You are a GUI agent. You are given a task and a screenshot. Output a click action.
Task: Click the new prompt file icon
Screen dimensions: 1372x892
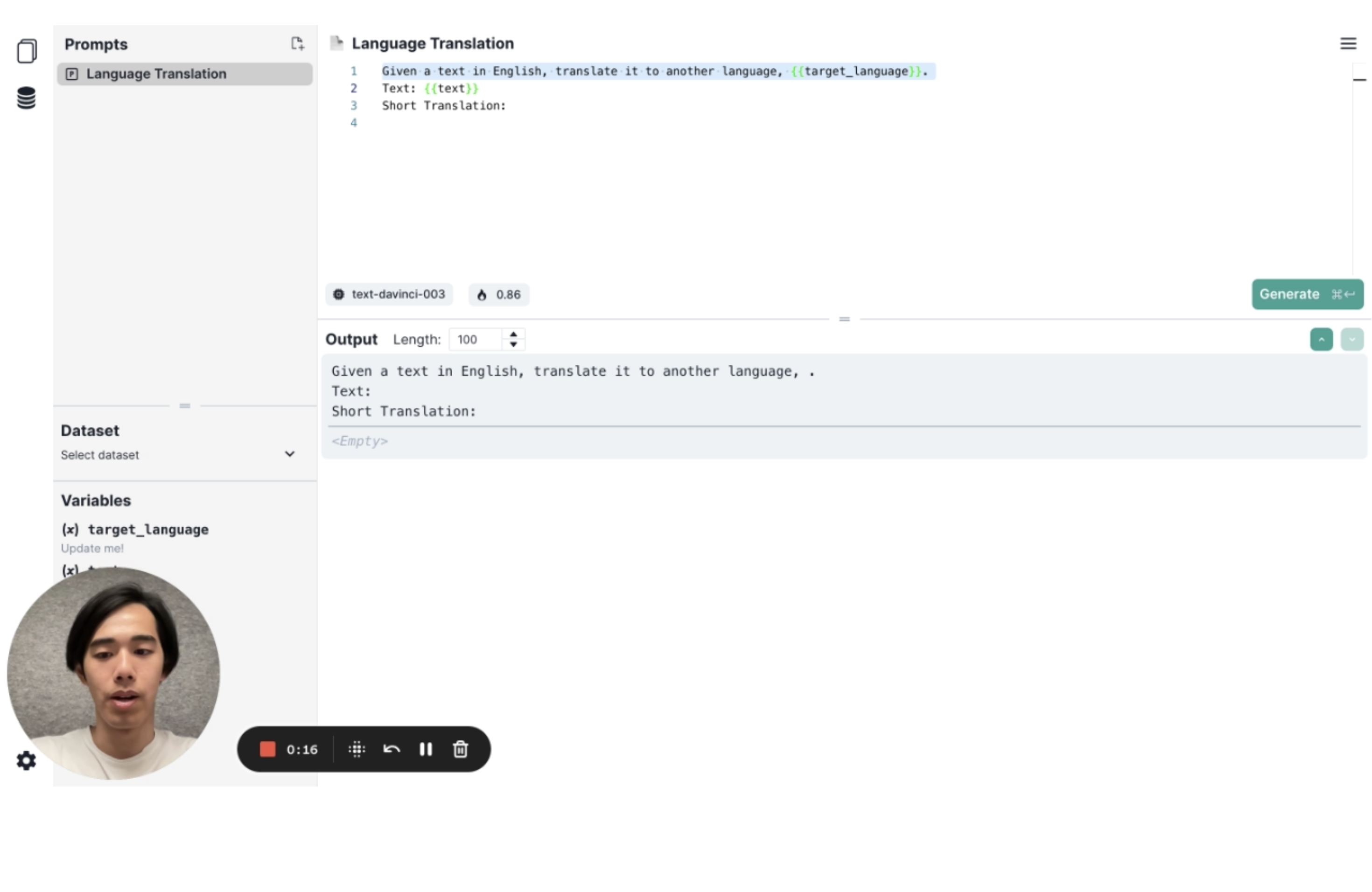297,44
